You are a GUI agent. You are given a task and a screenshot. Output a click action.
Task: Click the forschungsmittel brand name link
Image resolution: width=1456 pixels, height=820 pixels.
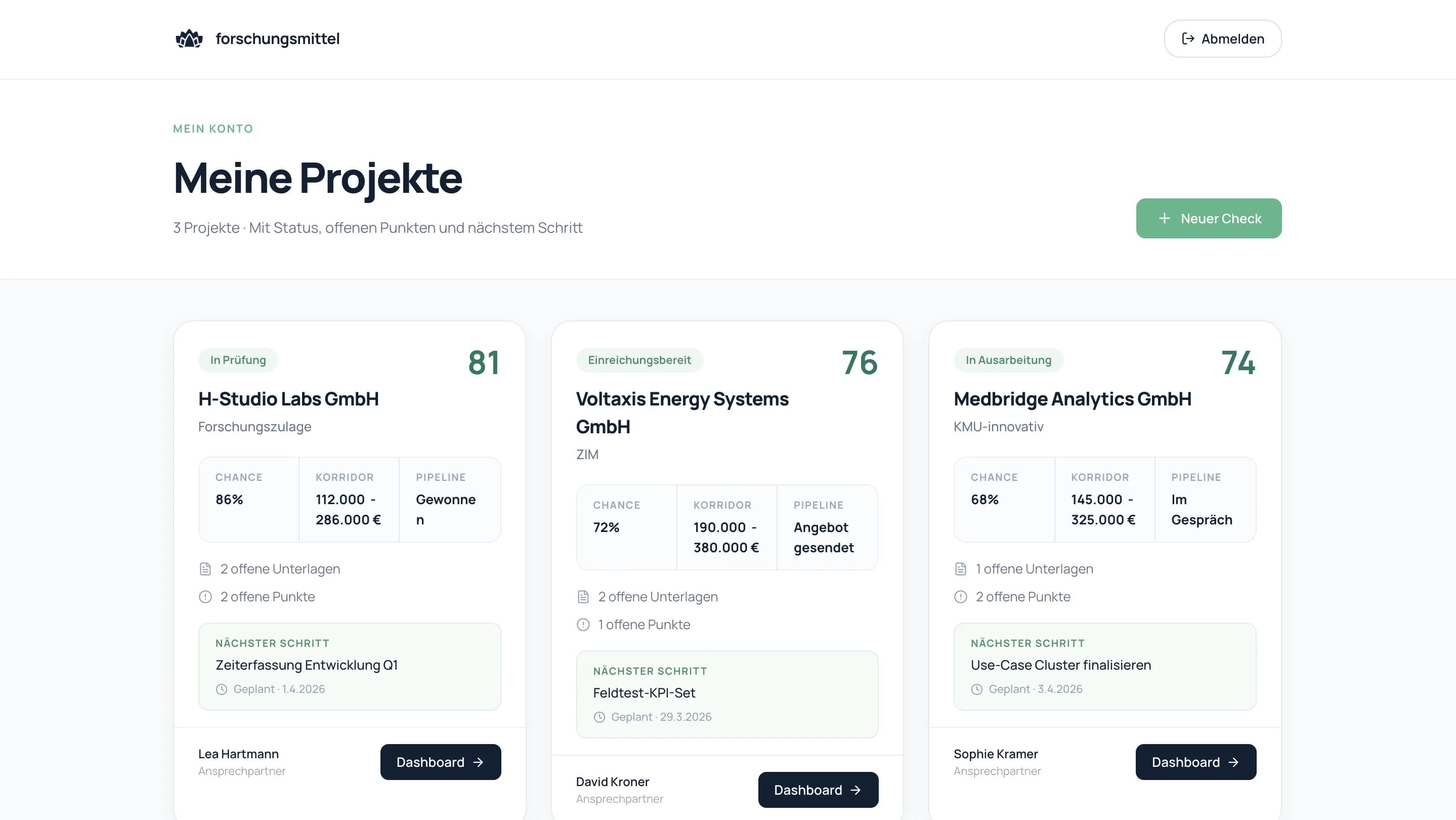277,38
